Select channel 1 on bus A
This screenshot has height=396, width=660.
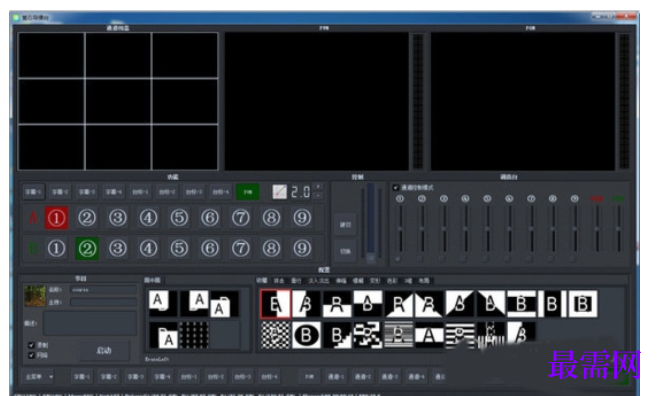tap(57, 218)
